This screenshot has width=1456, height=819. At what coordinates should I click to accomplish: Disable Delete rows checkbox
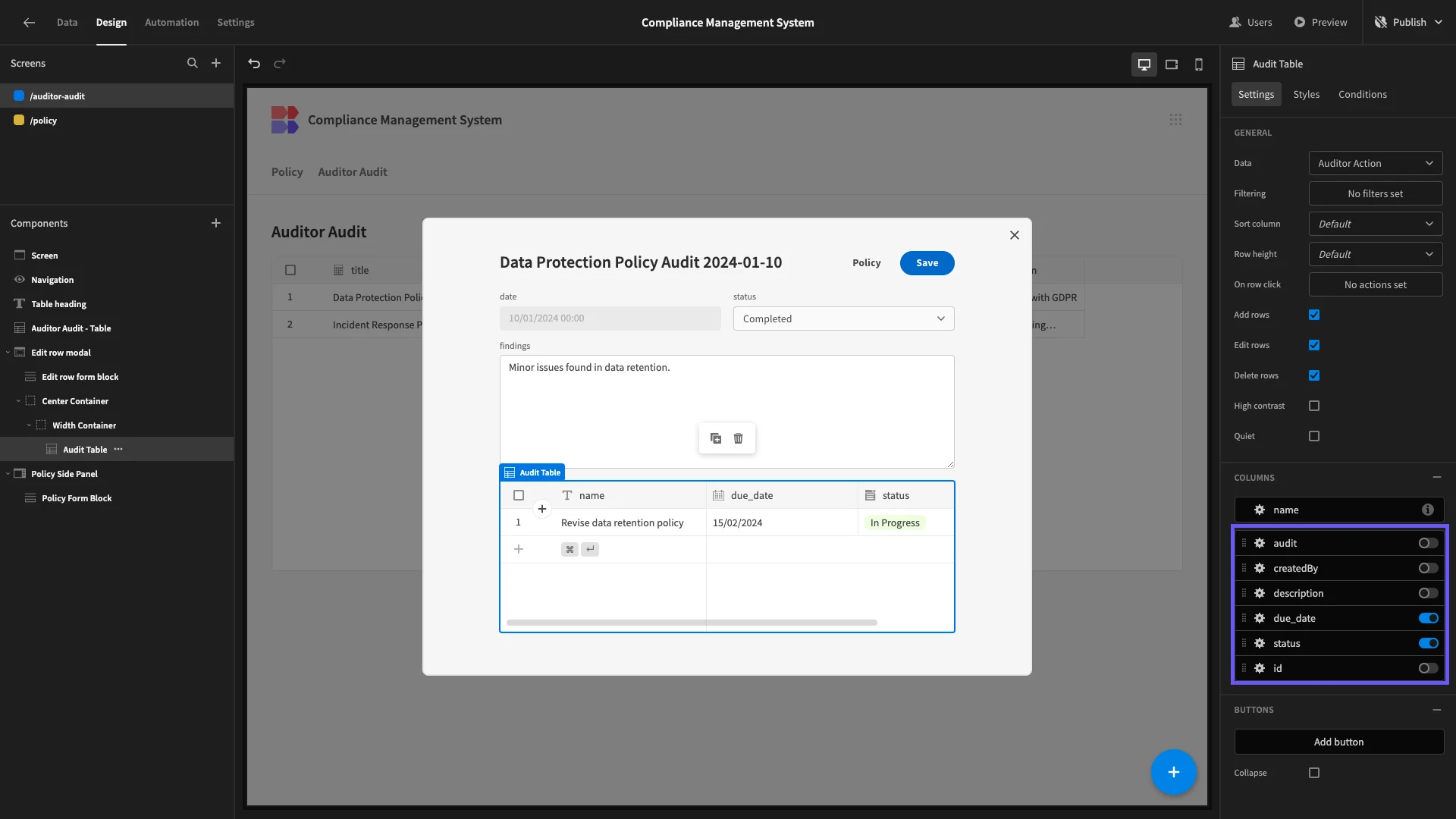pyautogui.click(x=1314, y=375)
